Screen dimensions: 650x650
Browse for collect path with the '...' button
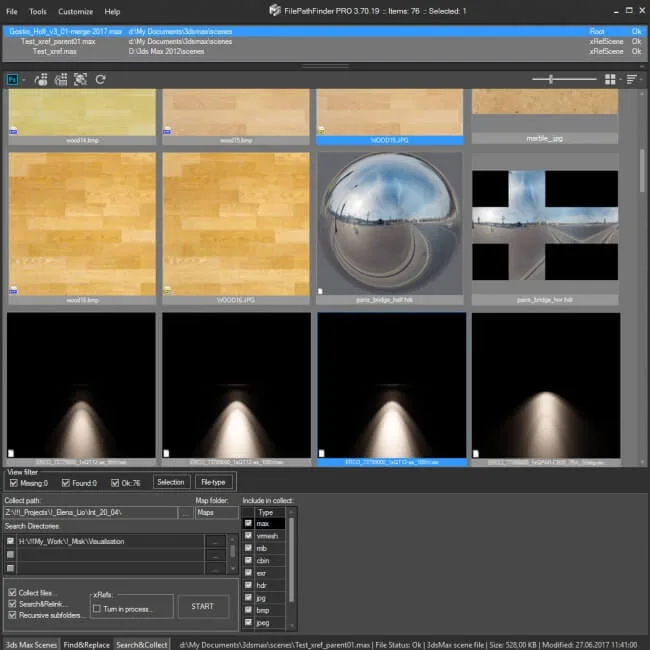pos(186,513)
